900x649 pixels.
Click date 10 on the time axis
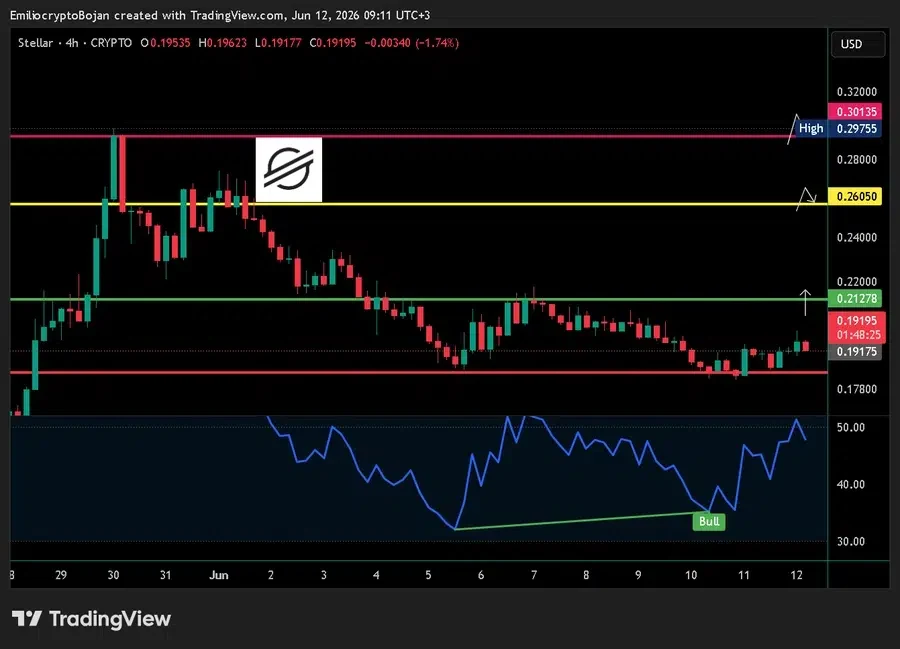pos(691,575)
